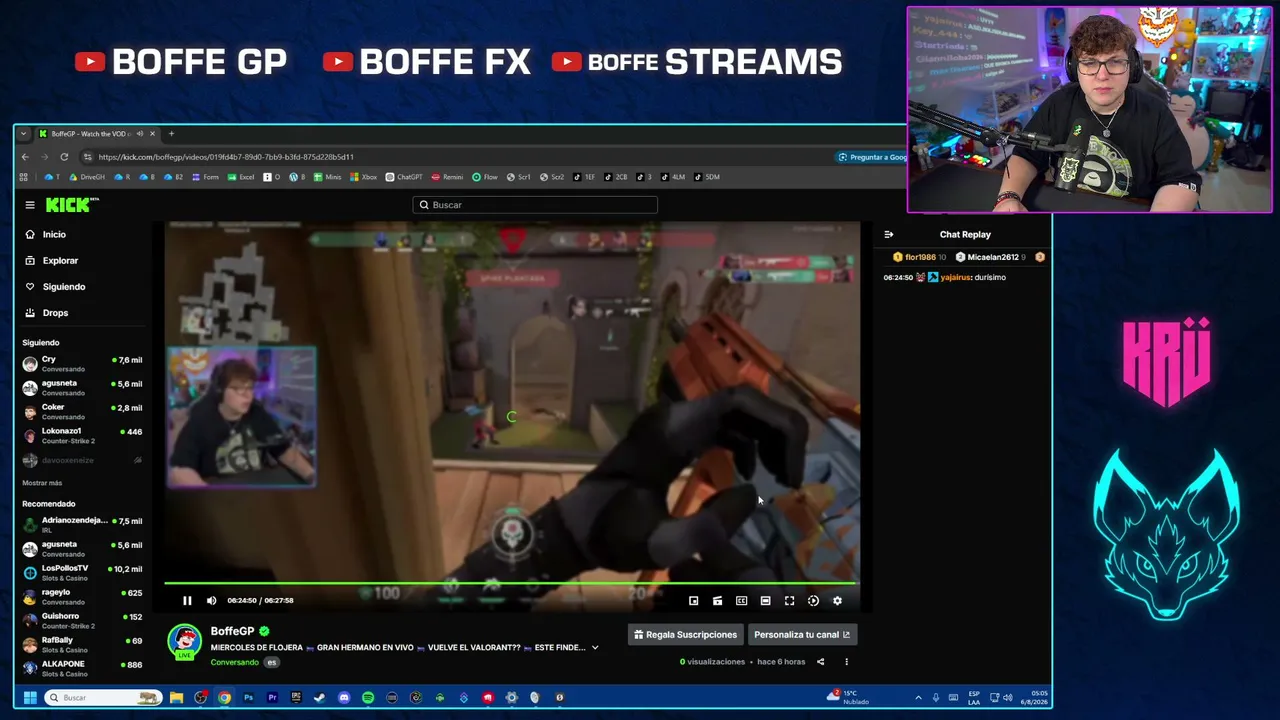
Task: Click Regala Suscripciones button
Action: [685, 635]
